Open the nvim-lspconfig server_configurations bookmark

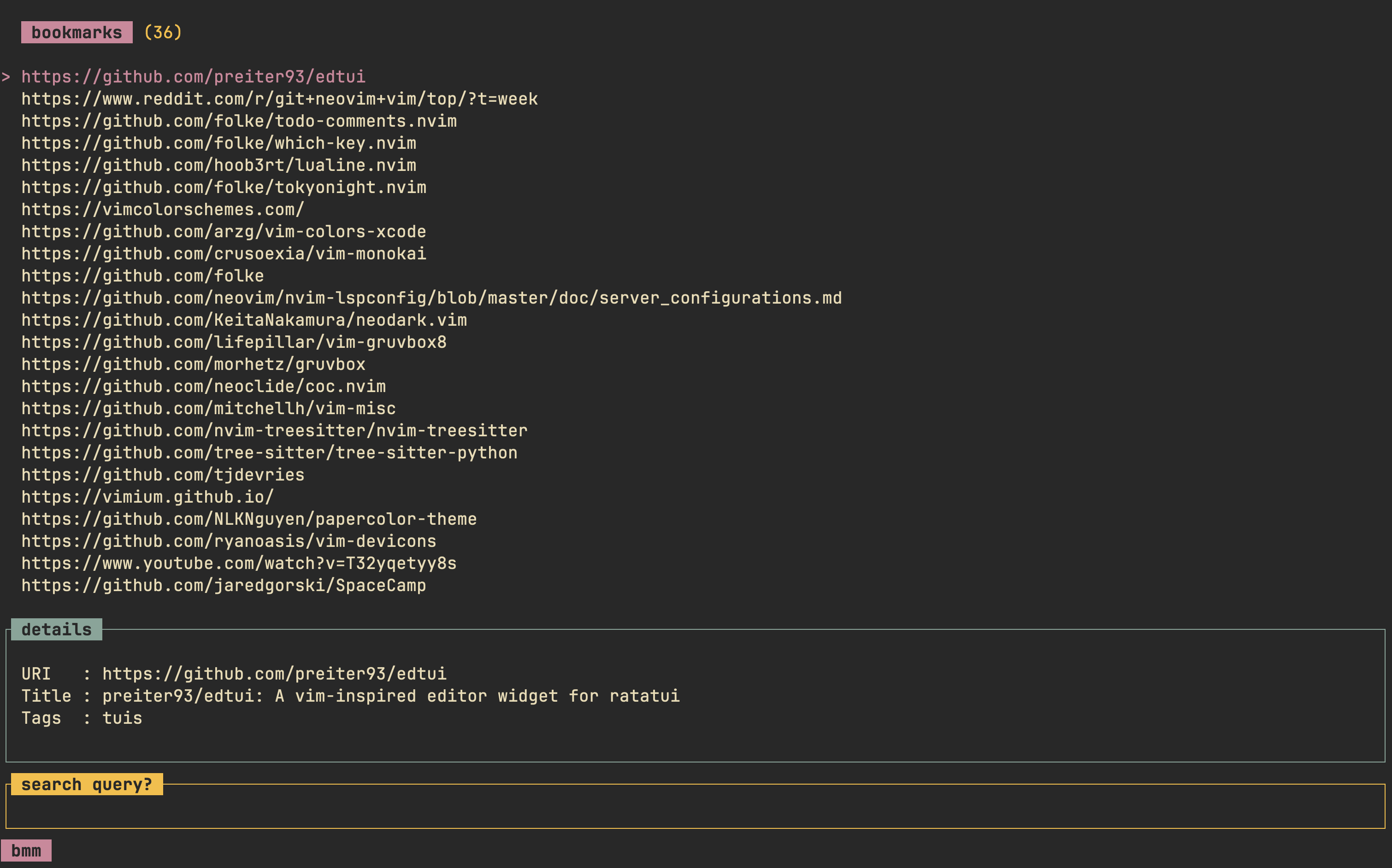point(431,298)
